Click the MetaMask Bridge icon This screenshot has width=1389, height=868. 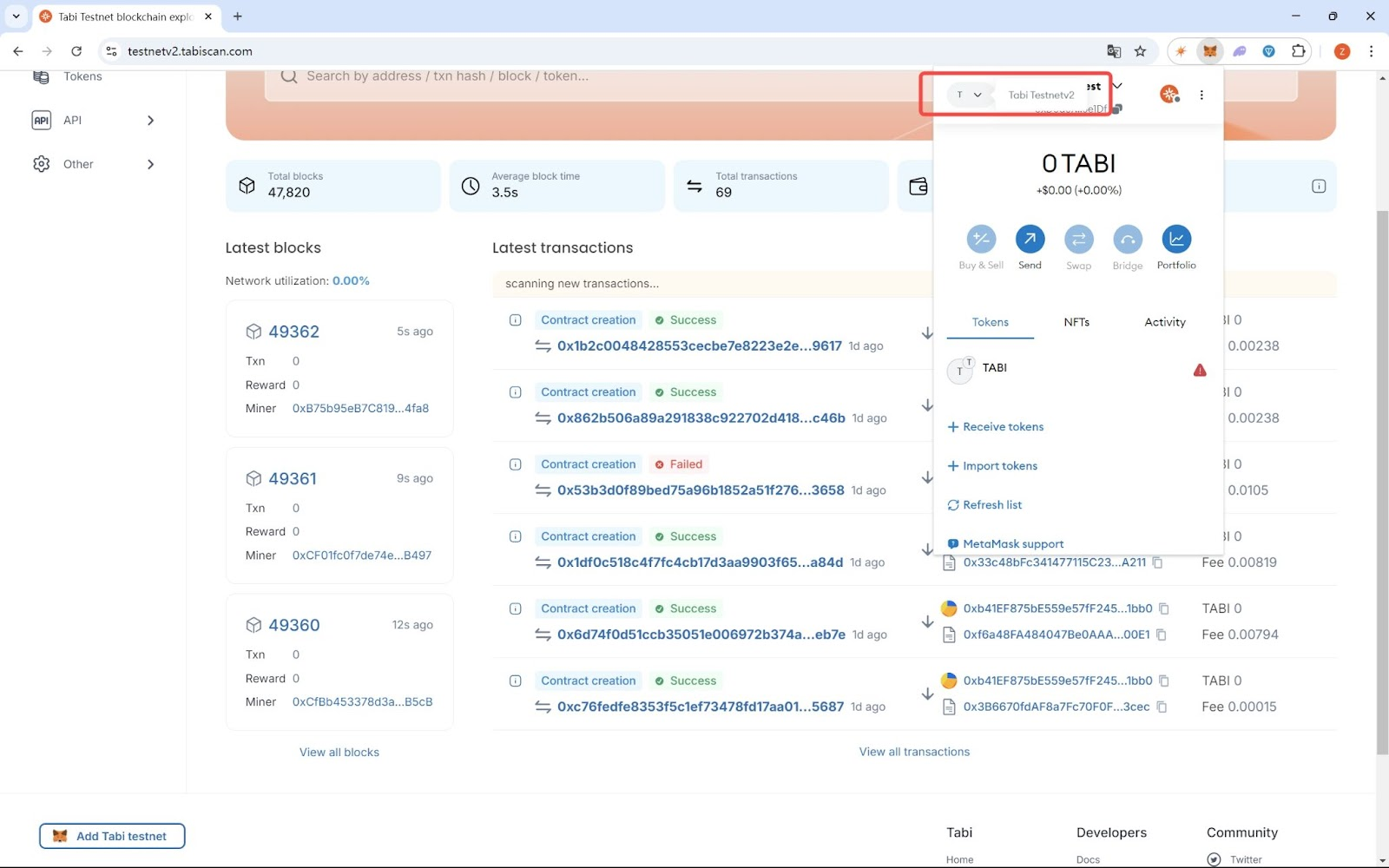click(1127, 239)
